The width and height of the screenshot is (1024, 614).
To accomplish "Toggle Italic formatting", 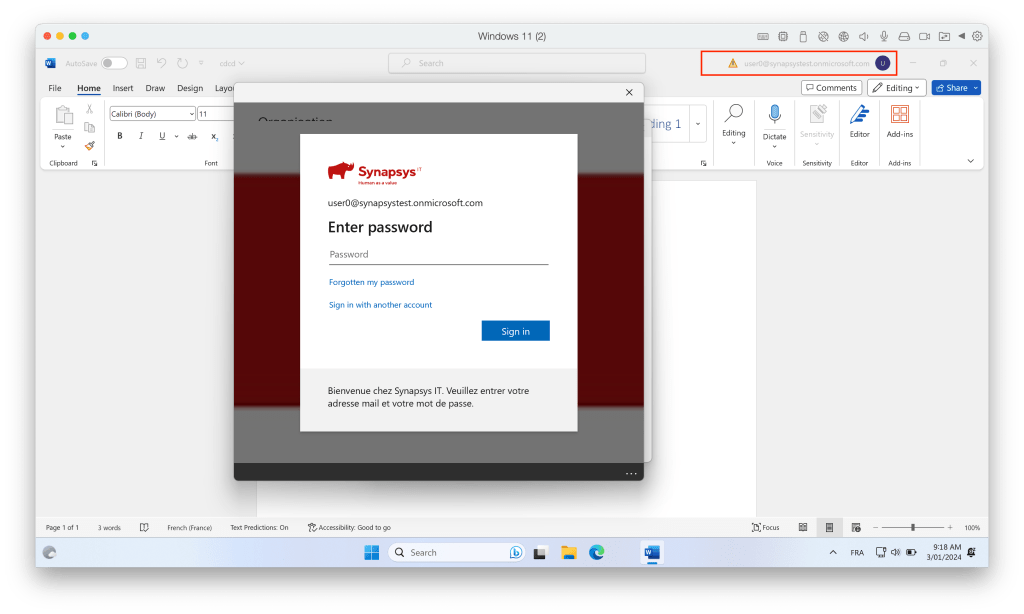I will point(140,136).
